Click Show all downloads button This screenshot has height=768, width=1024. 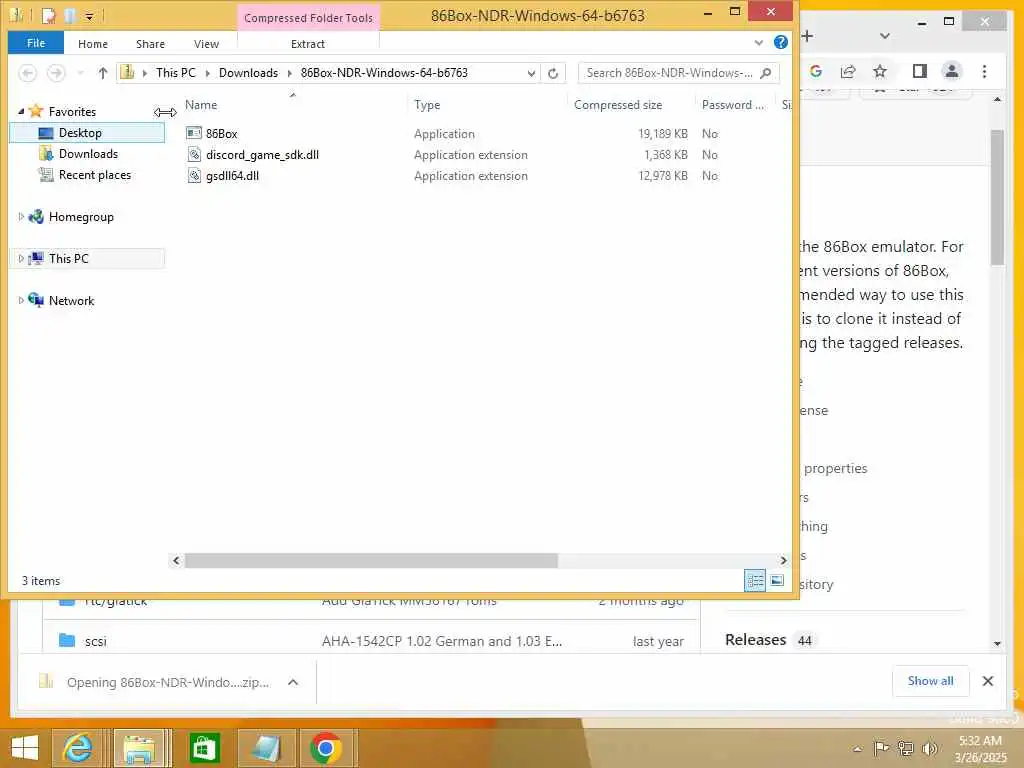[931, 681]
